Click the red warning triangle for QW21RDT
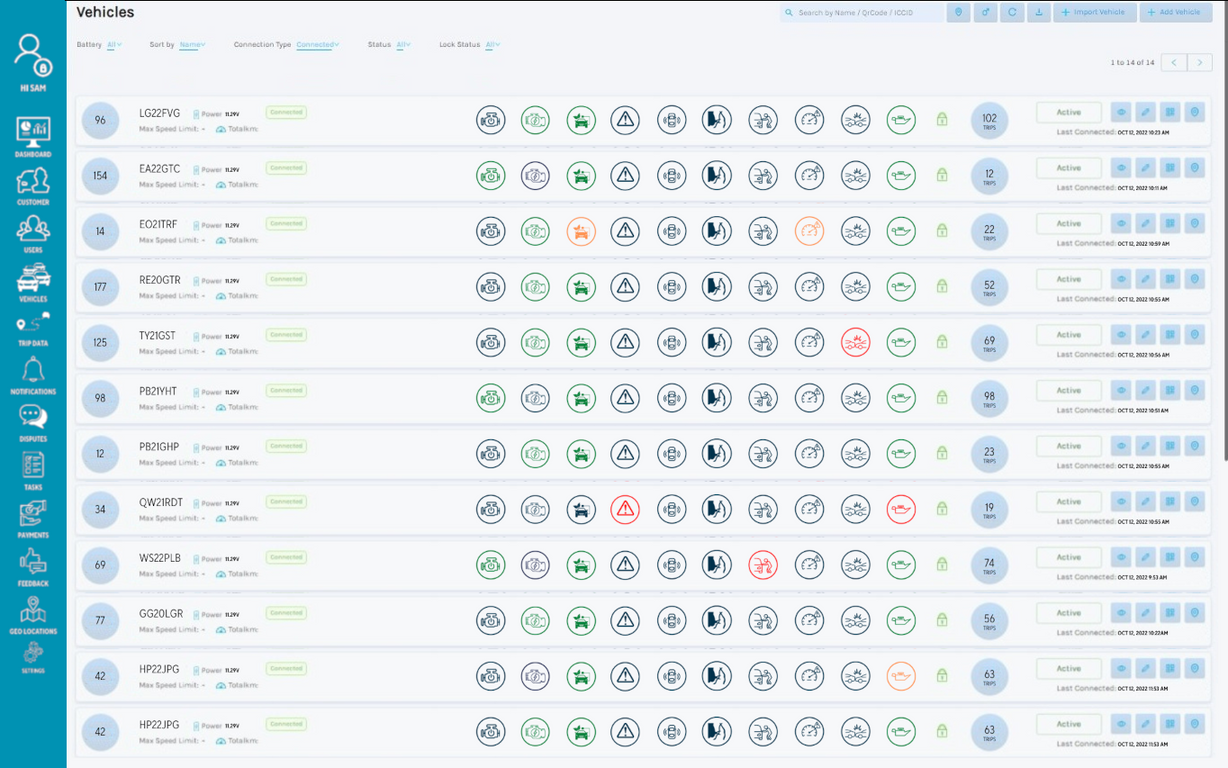 [x=625, y=509]
